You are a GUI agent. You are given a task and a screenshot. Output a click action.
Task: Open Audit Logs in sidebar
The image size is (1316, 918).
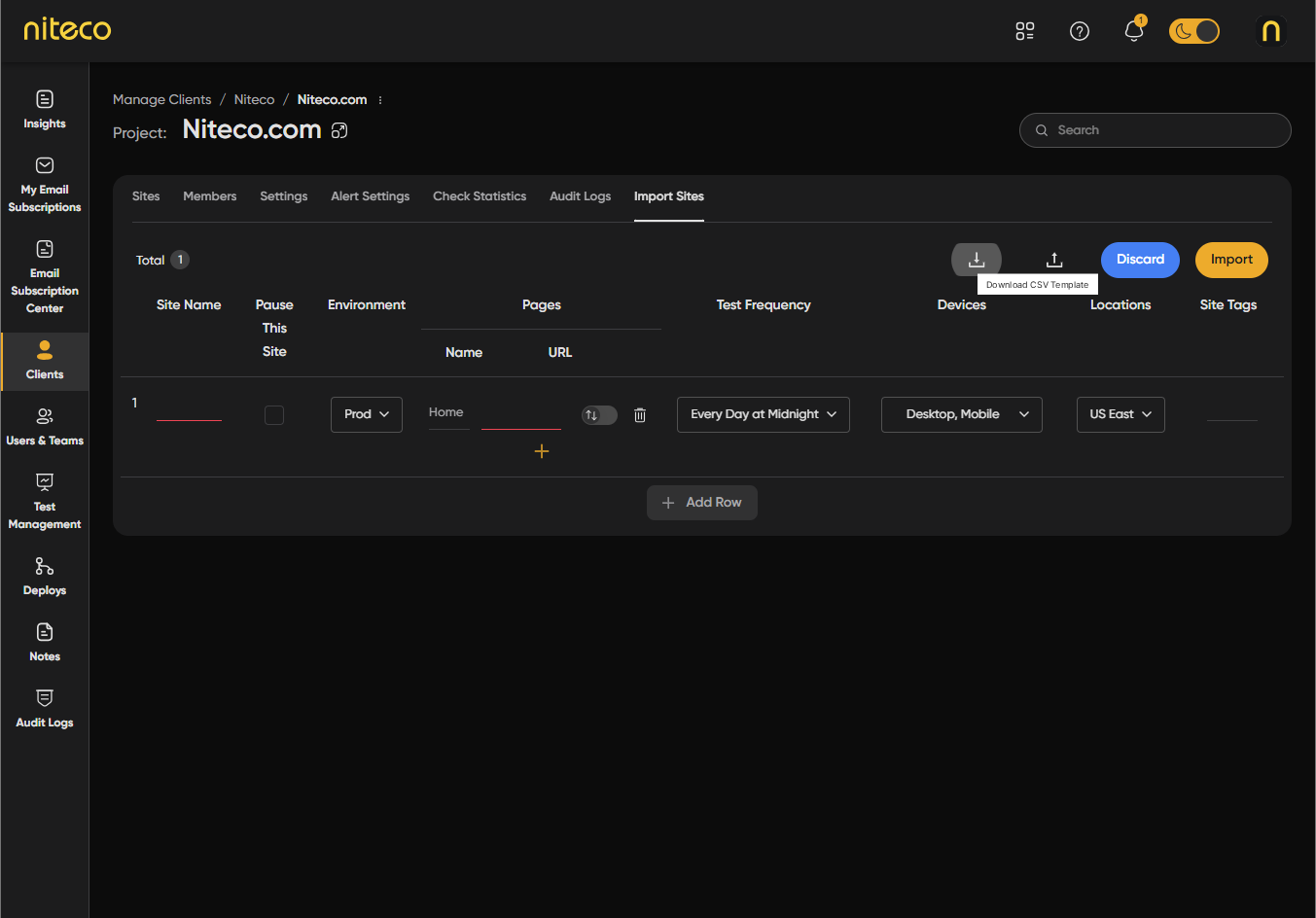(45, 709)
